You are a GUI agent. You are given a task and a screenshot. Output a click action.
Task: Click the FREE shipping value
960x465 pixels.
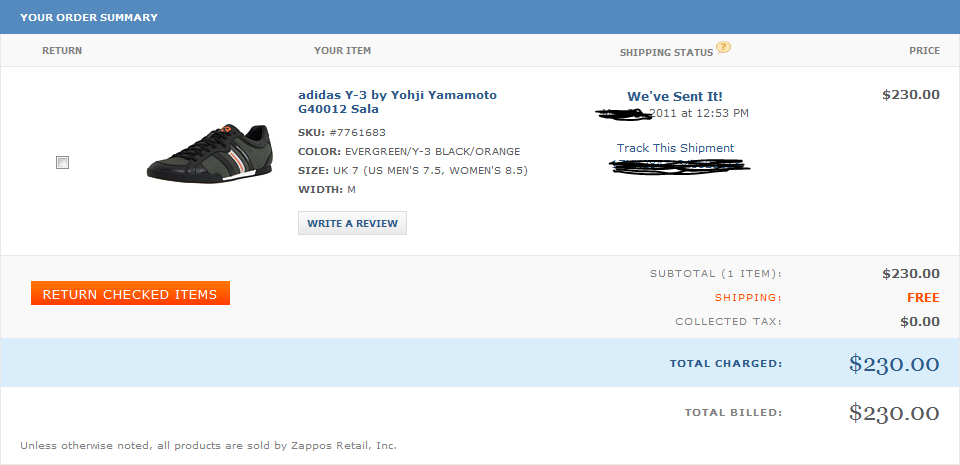[x=923, y=297]
